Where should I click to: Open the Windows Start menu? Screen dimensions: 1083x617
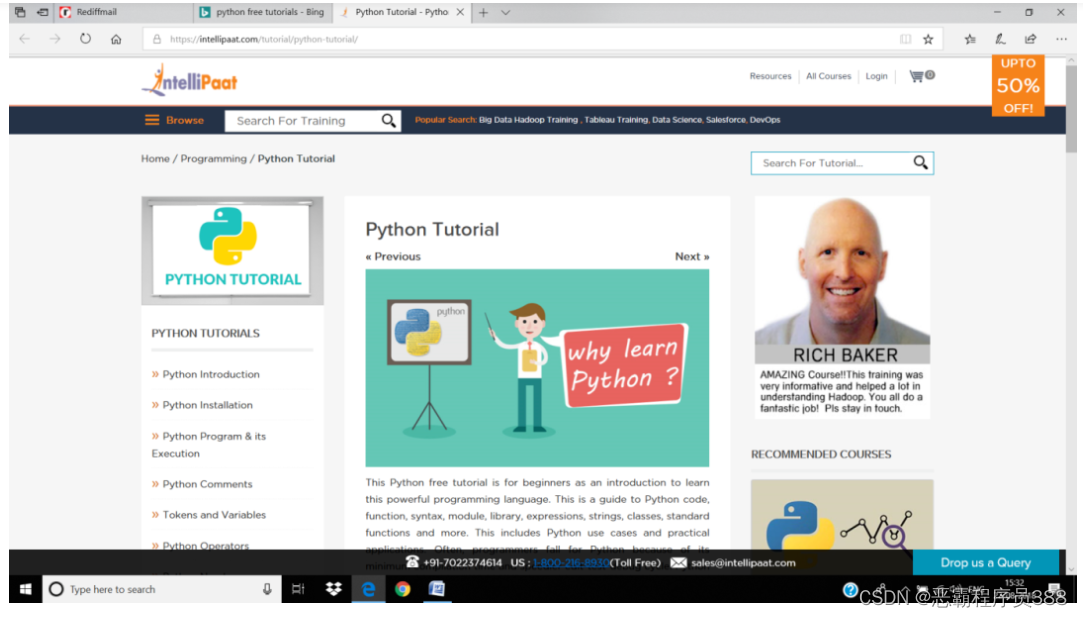tap(26, 589)
